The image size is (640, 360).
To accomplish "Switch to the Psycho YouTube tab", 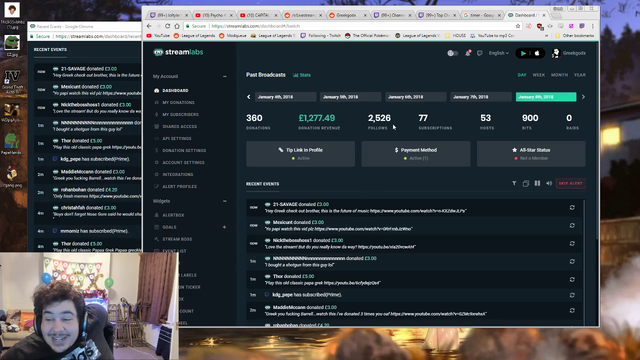I will tap(213, 15).
